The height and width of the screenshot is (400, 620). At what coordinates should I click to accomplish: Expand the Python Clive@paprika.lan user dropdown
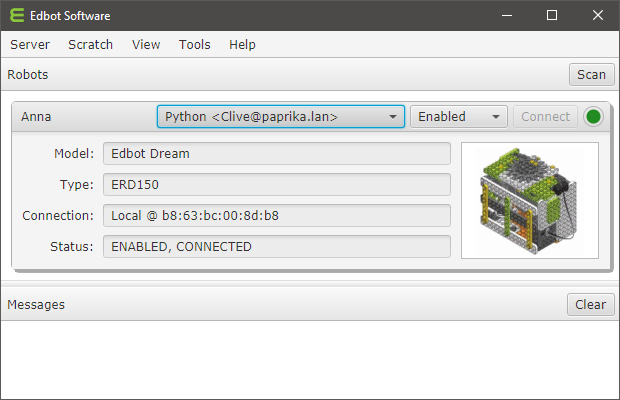281,117
